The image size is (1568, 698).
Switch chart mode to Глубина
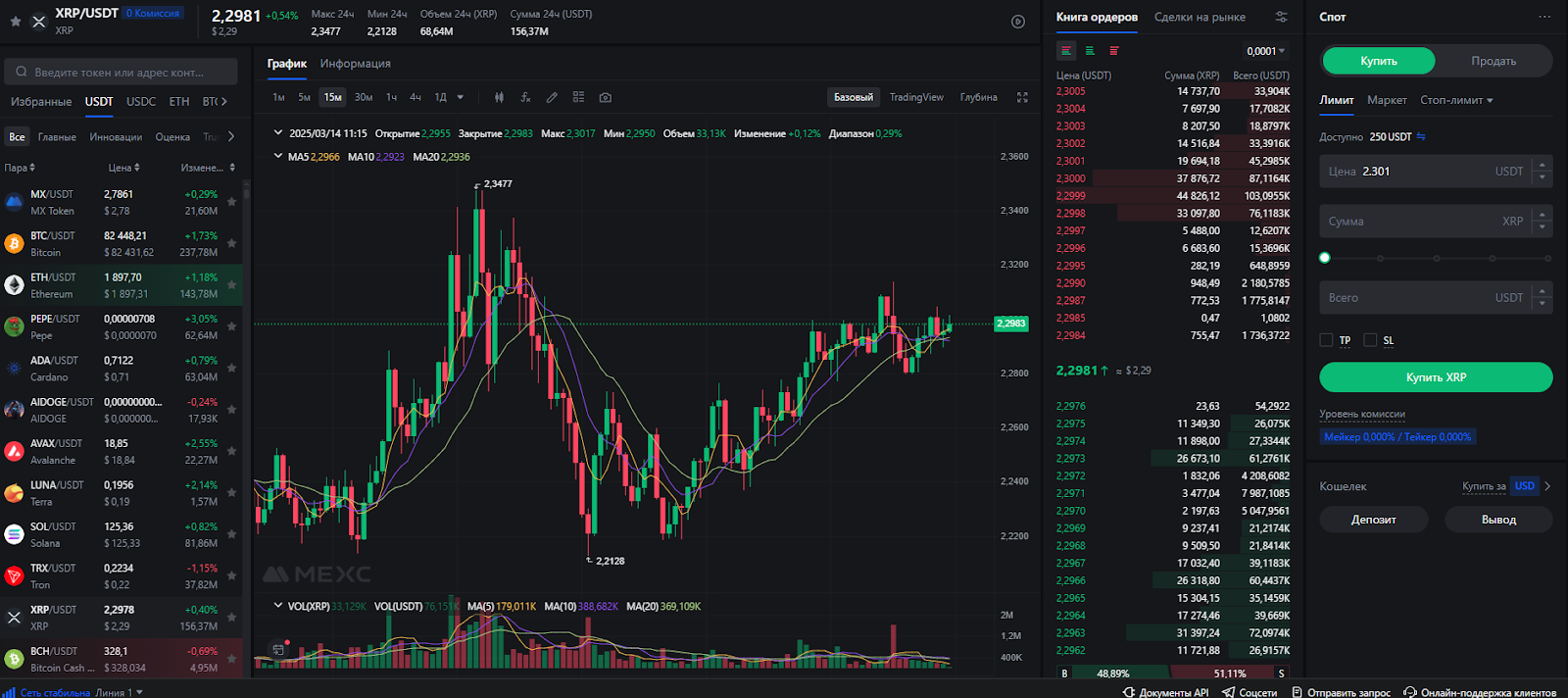point(979,97)
